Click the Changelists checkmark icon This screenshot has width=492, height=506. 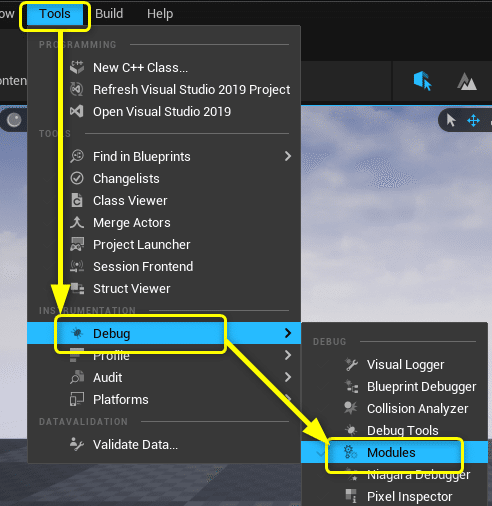click(x=77, y=178)
